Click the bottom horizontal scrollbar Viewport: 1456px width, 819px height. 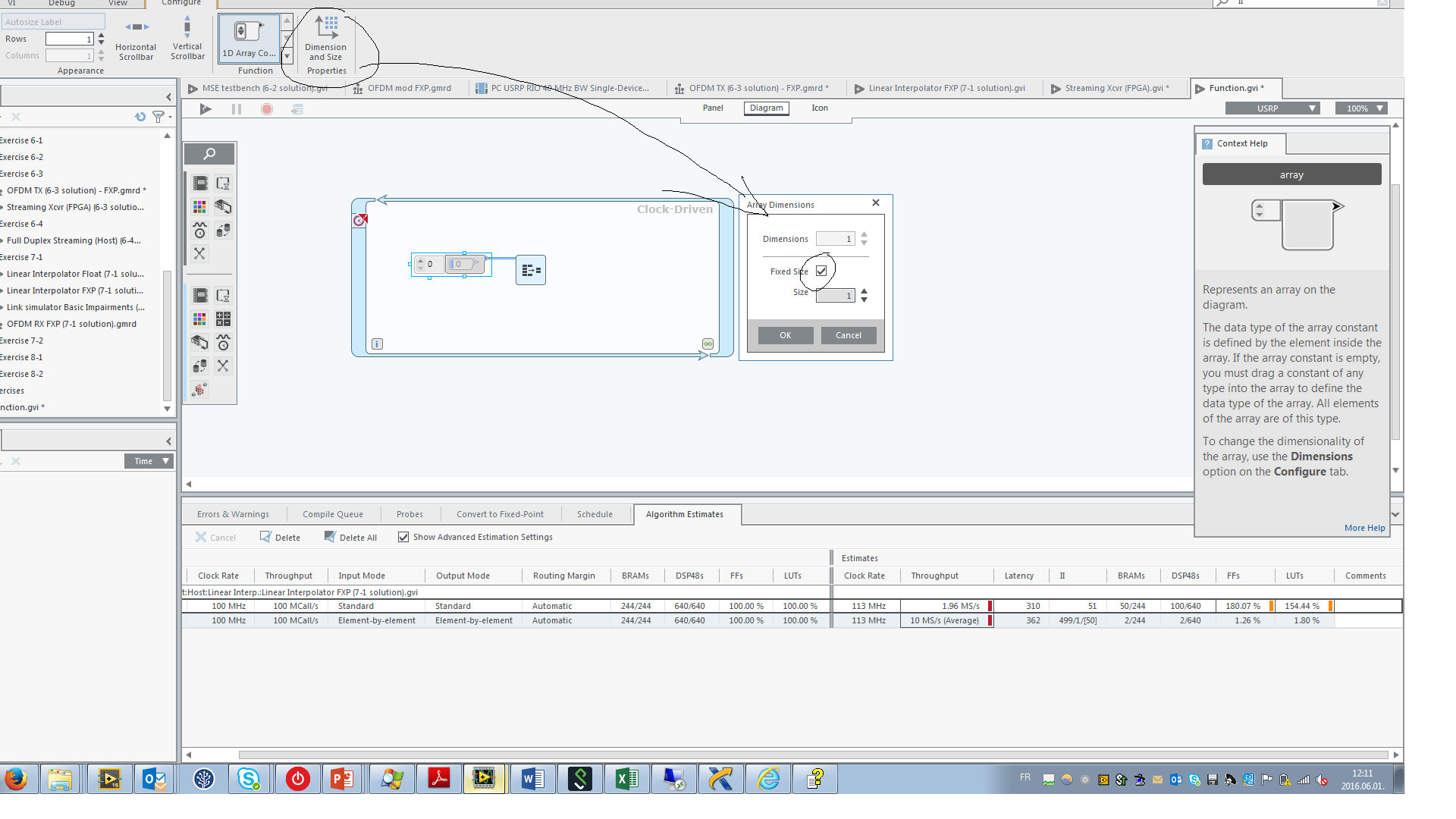click(x=812, y=755)
